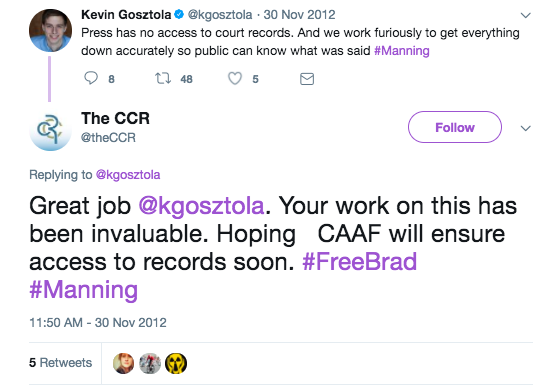Viewport: 560px width, 389px height.
Task: Click the envelope direct message icon
Action: click(x=307, y=79)
